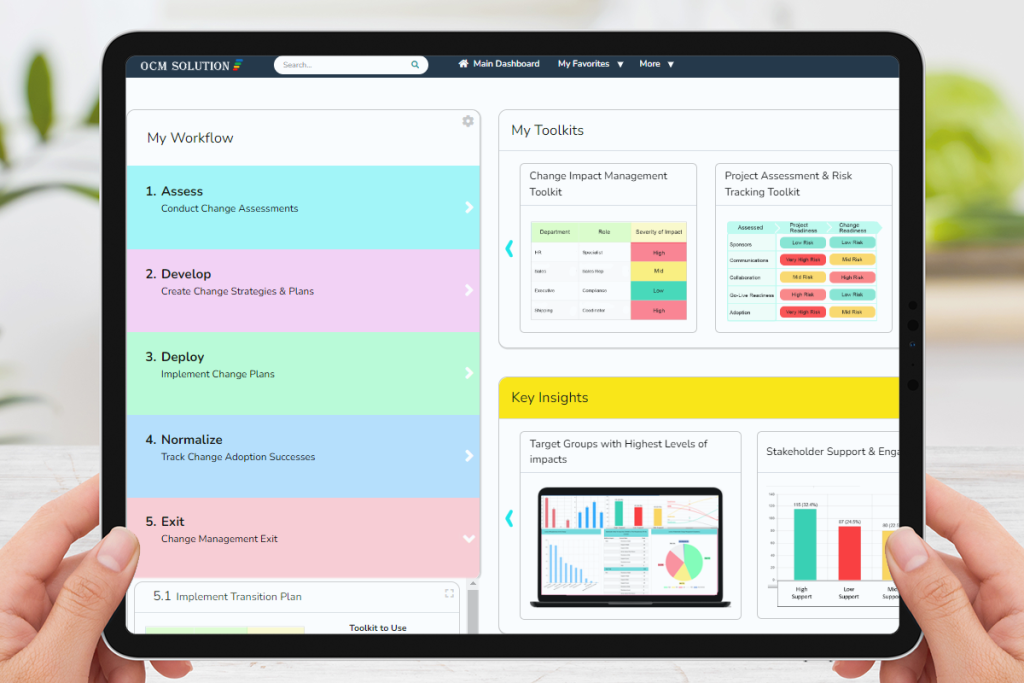The height and width of the screenshot is (683, 1024).
Task: Select Main Dashboard in the navigation bar
Action: click(505, 63)
